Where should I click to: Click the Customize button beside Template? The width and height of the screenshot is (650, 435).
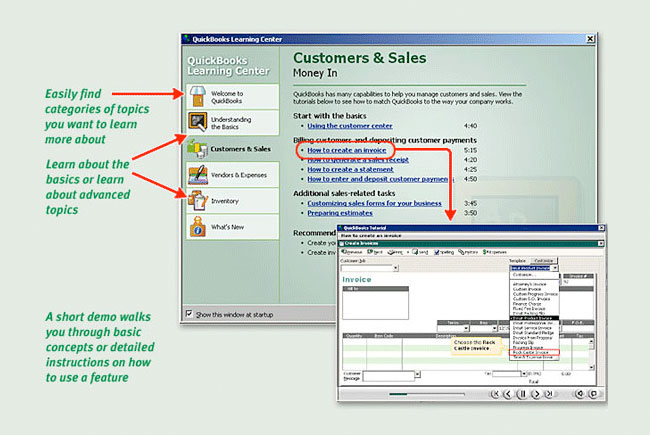(x=544, y=261)
